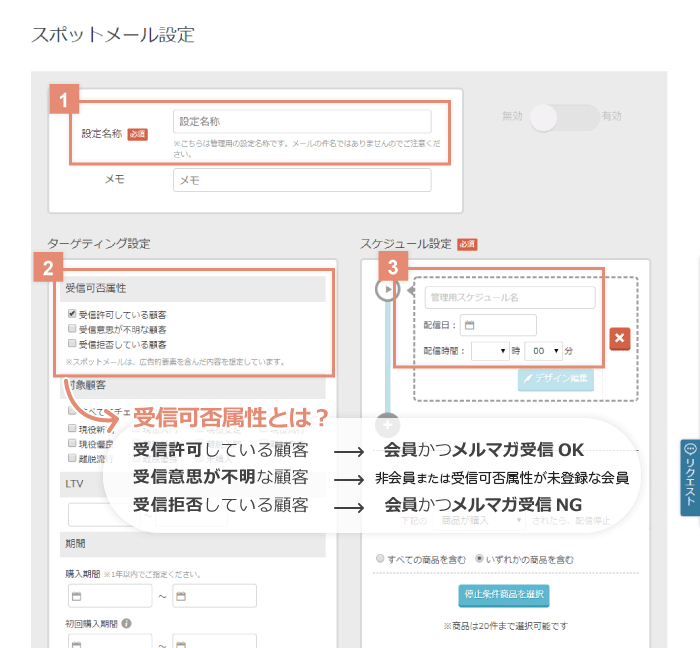This screenshot has width=700, height=648.
Task: Click the 購入期間 start date calendar icon
Action: (x=76, y=597)
